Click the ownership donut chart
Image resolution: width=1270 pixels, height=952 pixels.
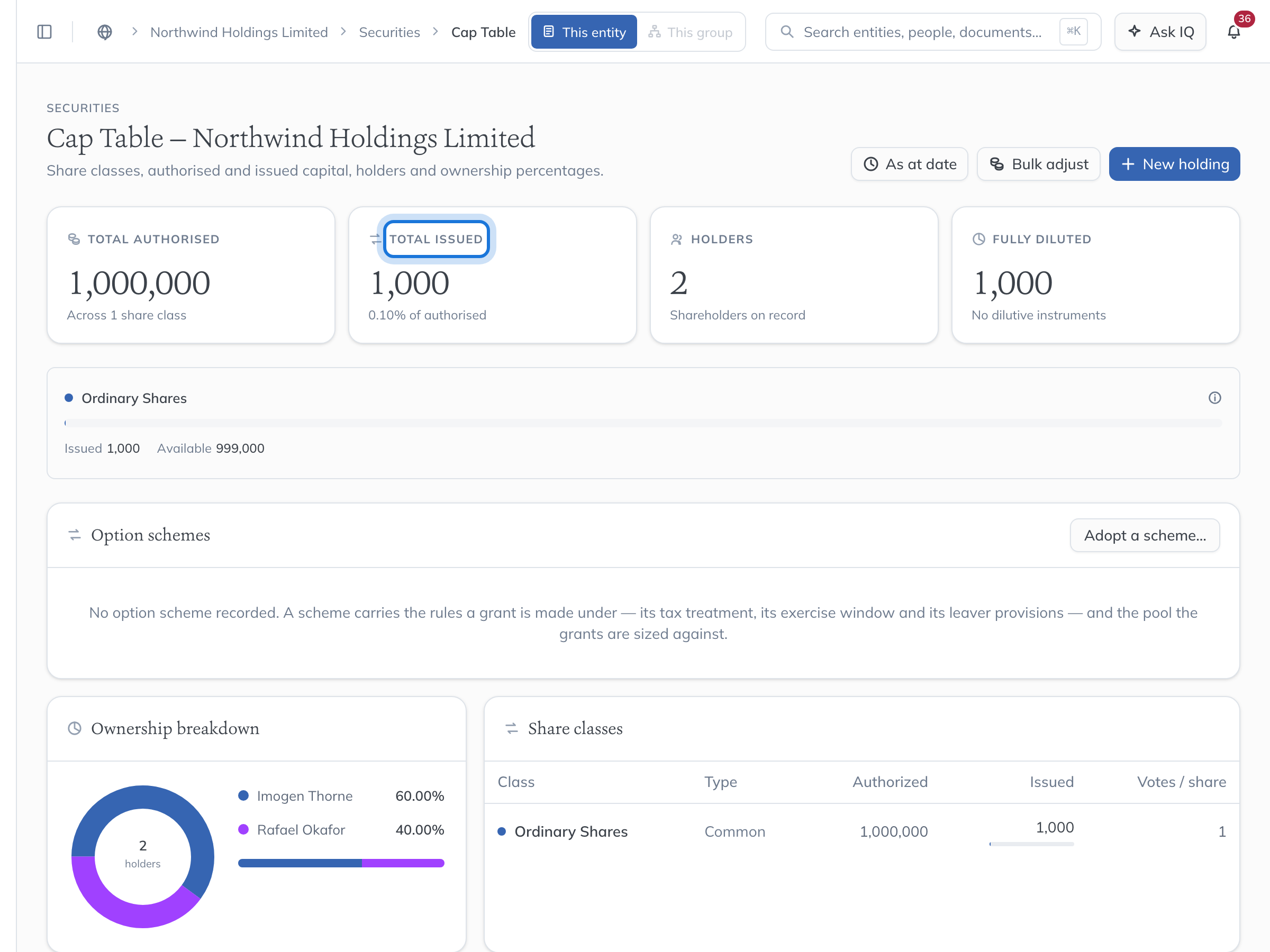[142, 856]
